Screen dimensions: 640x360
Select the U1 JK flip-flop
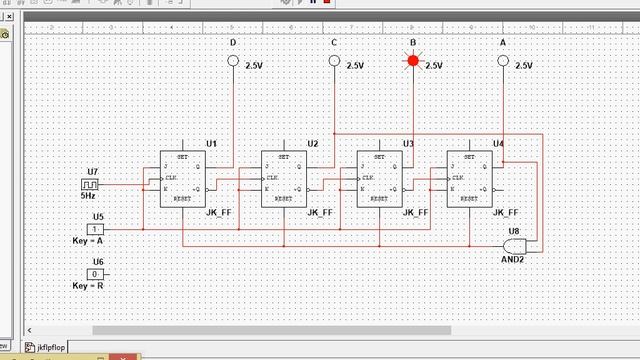click(x=182, y=179)
